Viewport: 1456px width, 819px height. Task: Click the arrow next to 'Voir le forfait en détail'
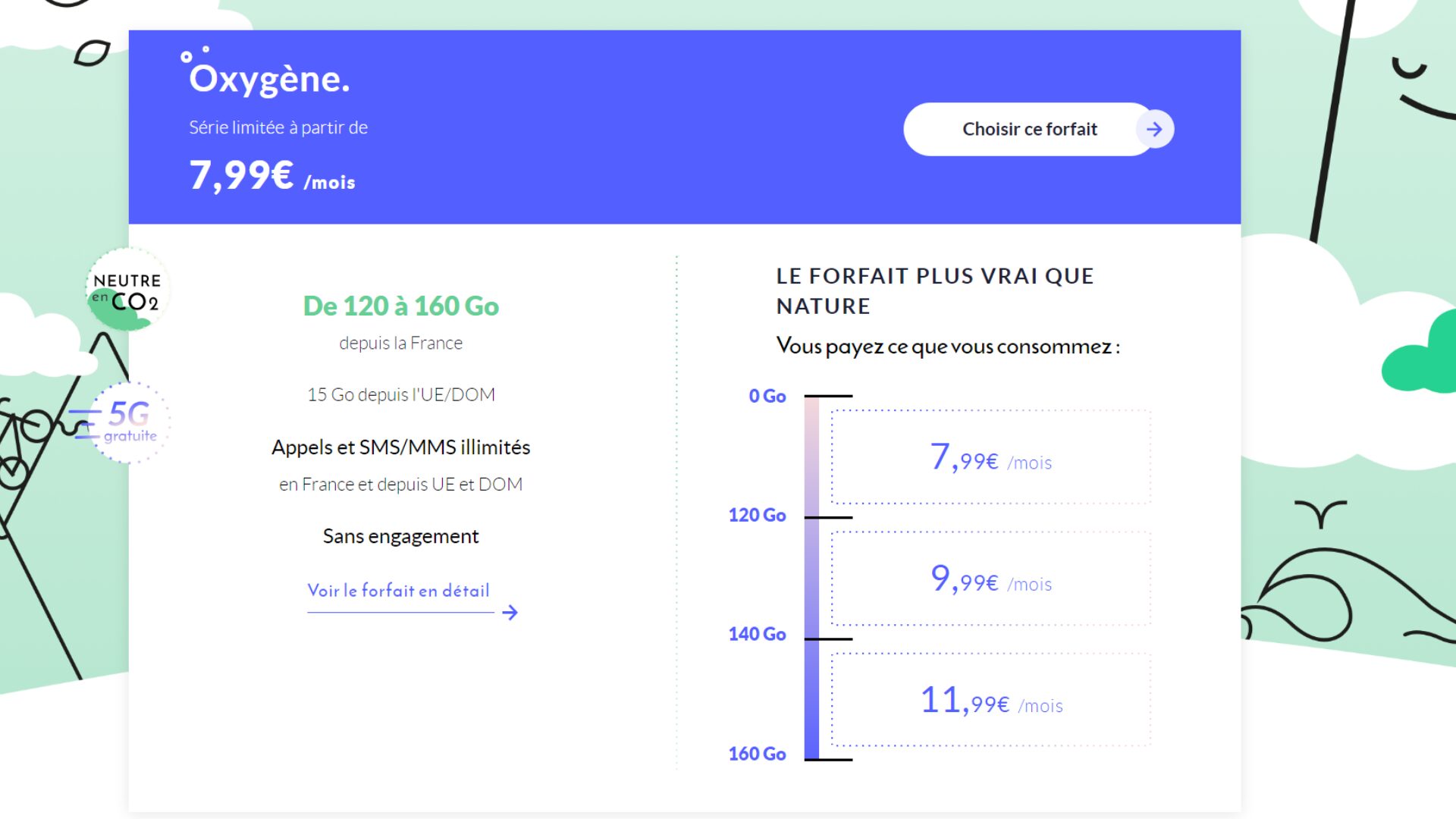(x=510, y=612)
